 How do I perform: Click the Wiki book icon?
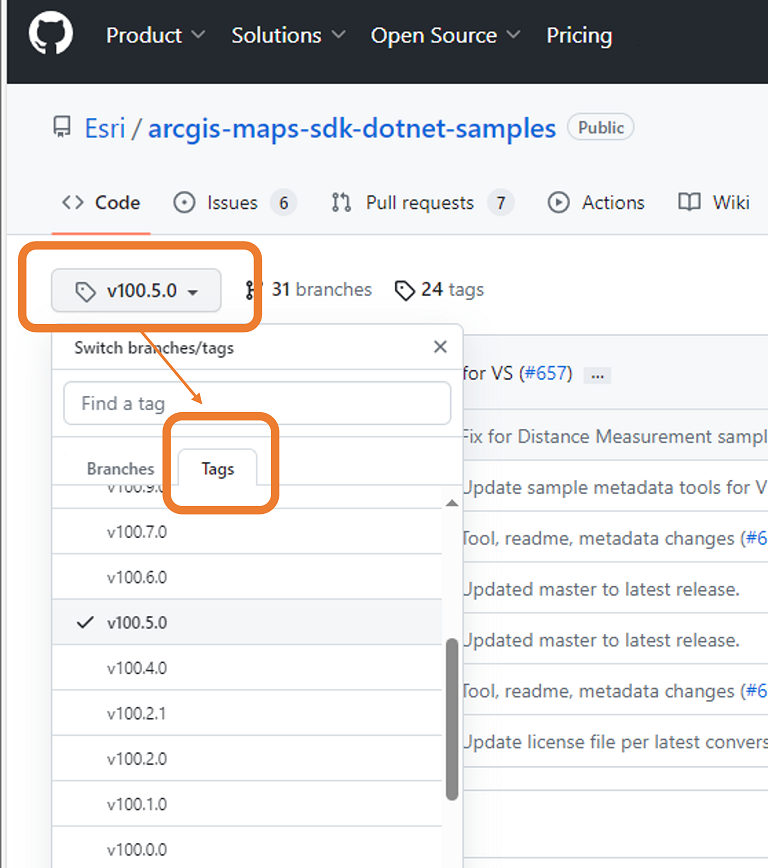[x=689, y=202]
